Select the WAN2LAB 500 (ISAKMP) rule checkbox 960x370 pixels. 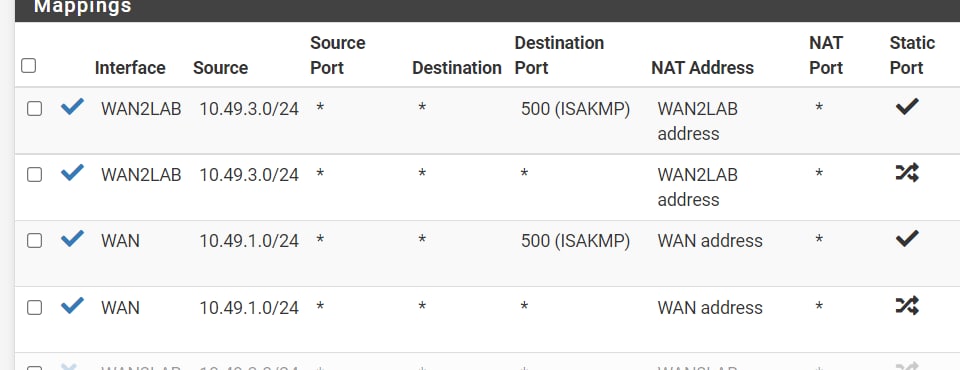[x=34, y=109]
